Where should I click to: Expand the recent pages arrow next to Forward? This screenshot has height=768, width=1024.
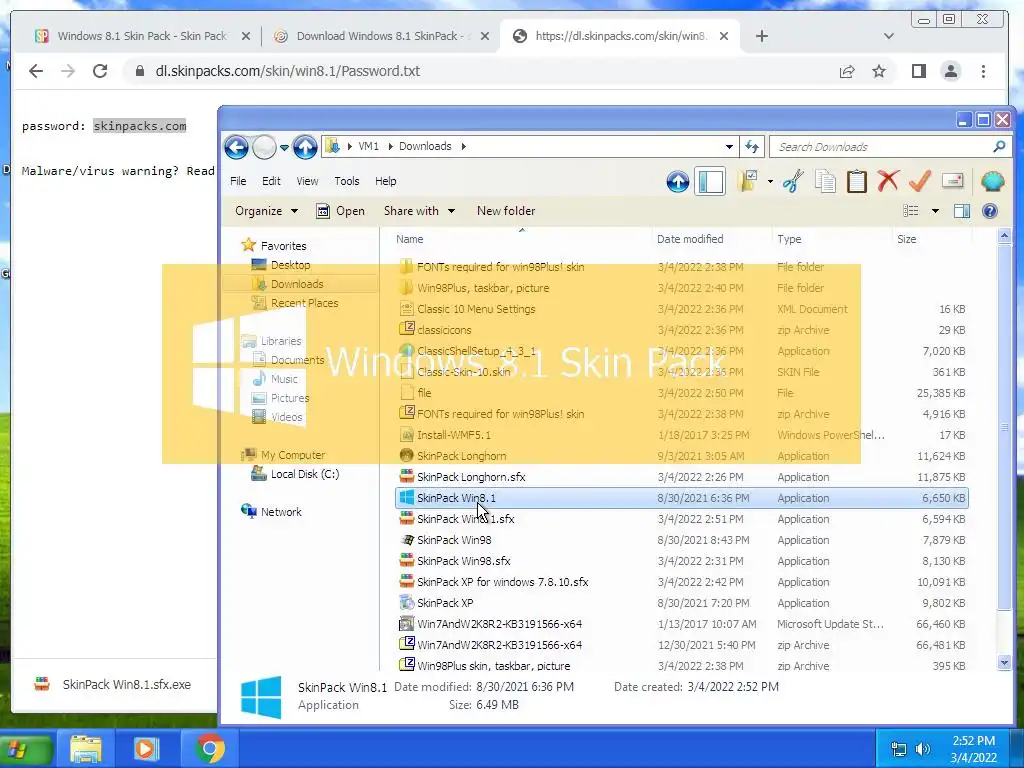click(284, 148)
